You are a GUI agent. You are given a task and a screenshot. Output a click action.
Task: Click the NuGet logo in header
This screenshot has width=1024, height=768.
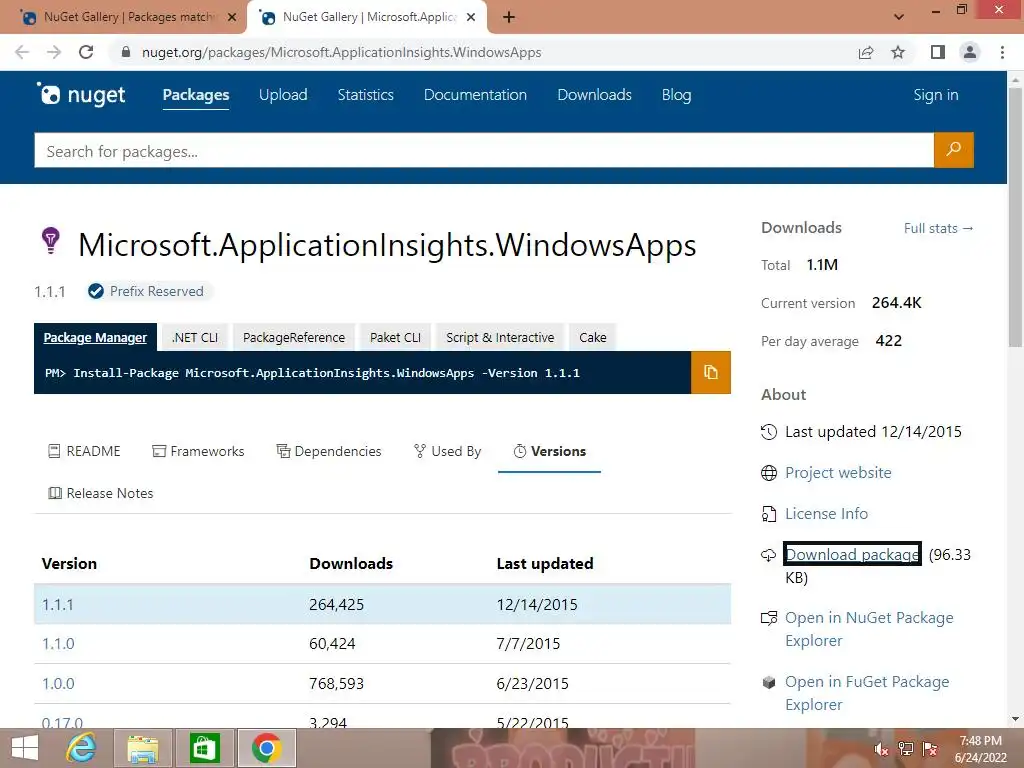[x=81, y=95]
